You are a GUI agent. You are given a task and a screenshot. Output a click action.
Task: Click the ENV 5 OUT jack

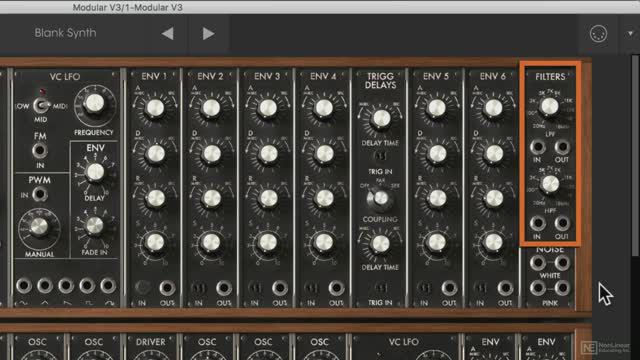tap(449, 288)
